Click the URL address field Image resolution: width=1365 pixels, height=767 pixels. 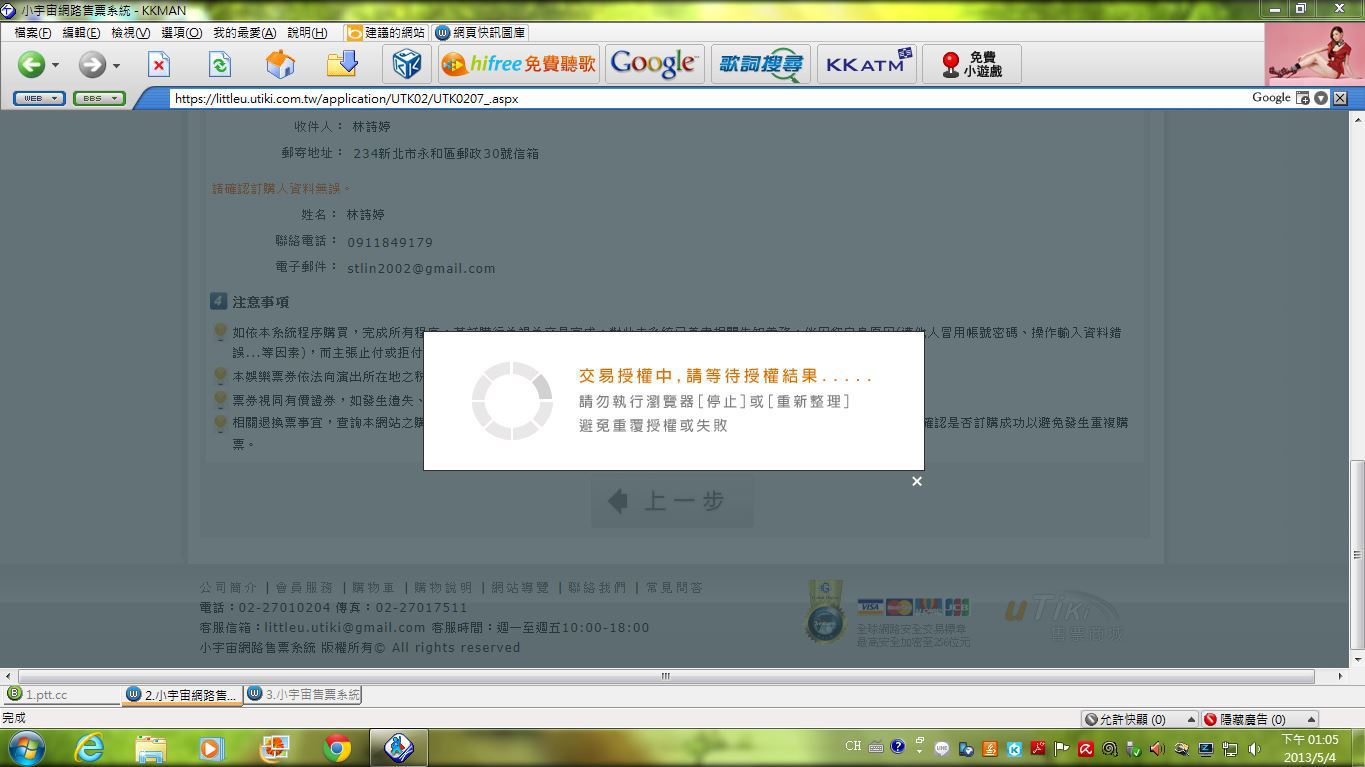[700, 98]
